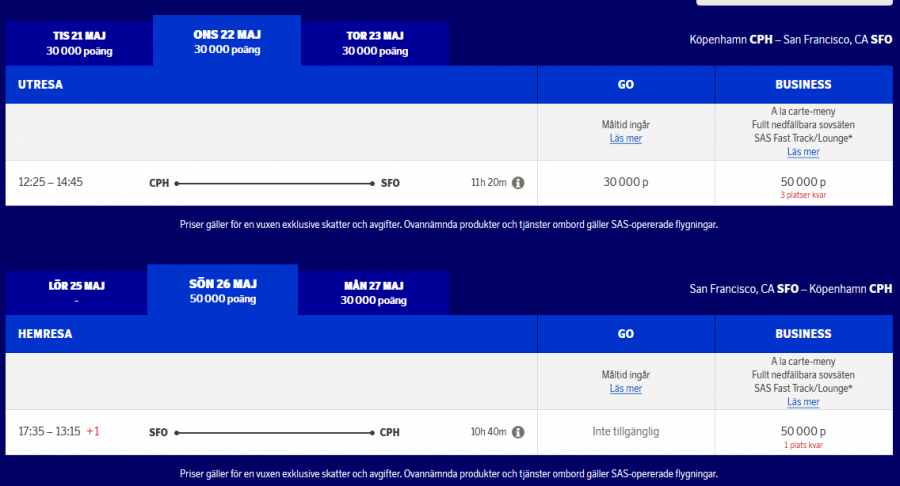Select the TIS 21 MAJ date tab
Viewport: 900px width, 486px height.
click(x=78, y=43)
